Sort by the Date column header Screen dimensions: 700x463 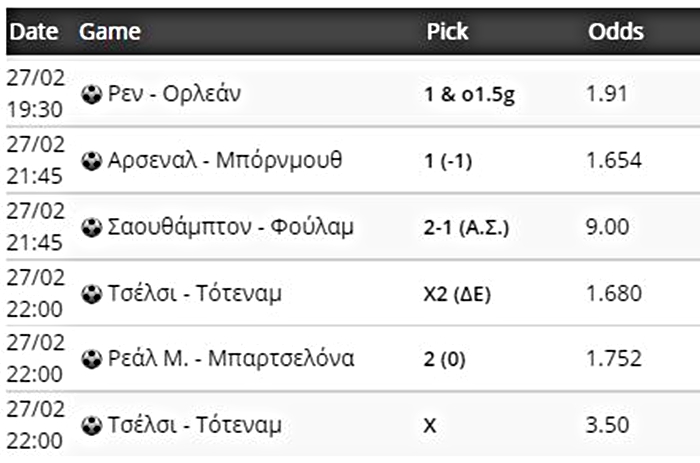[x=32, y=32]
